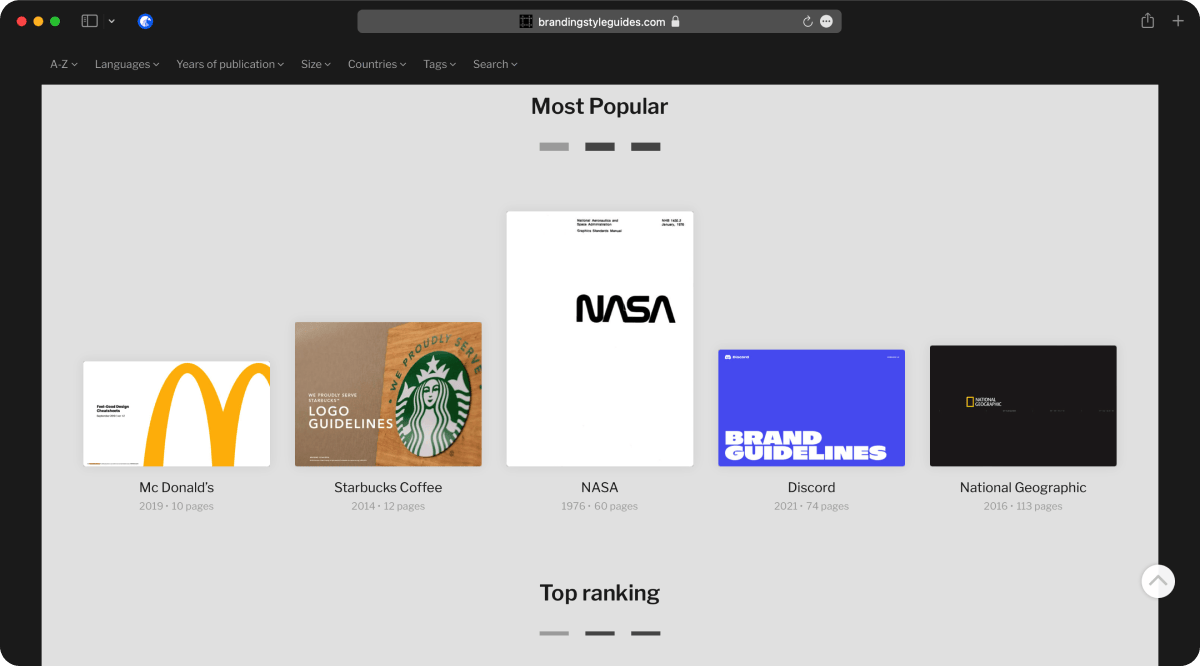
Task: Click the '1976 · 60 pages' text
Action: [600, 506]
